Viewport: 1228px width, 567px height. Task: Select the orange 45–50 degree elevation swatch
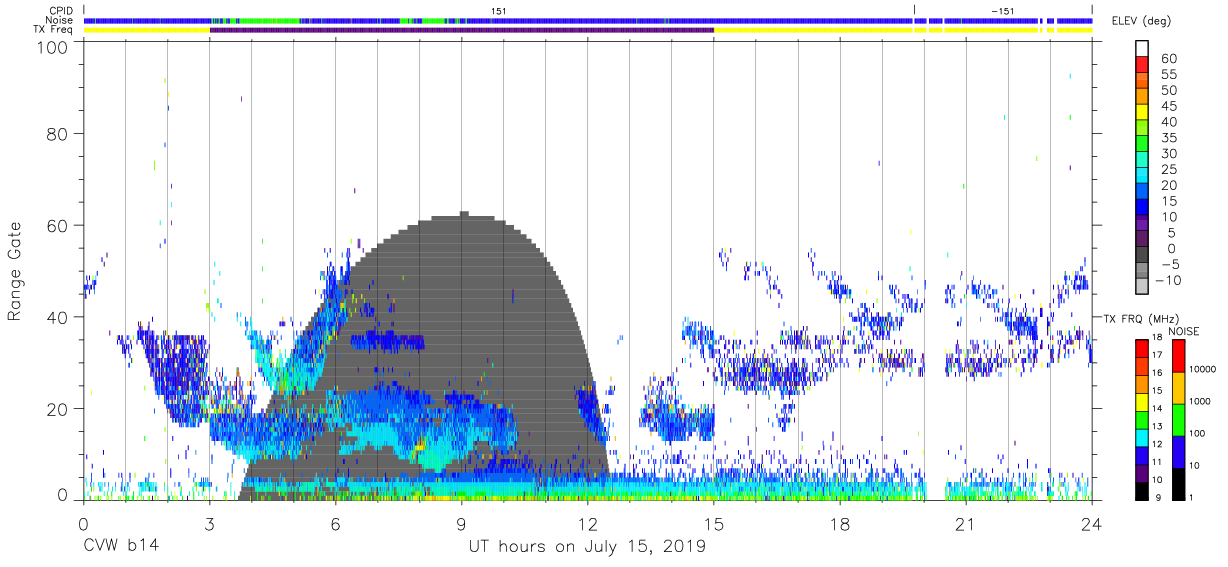point(1142,96)
